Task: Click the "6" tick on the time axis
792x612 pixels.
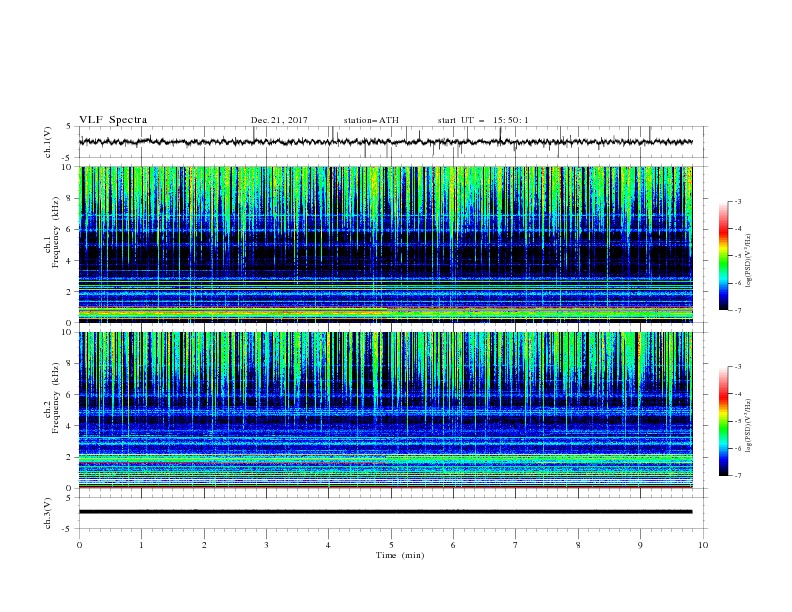Action: click(453, 545)
